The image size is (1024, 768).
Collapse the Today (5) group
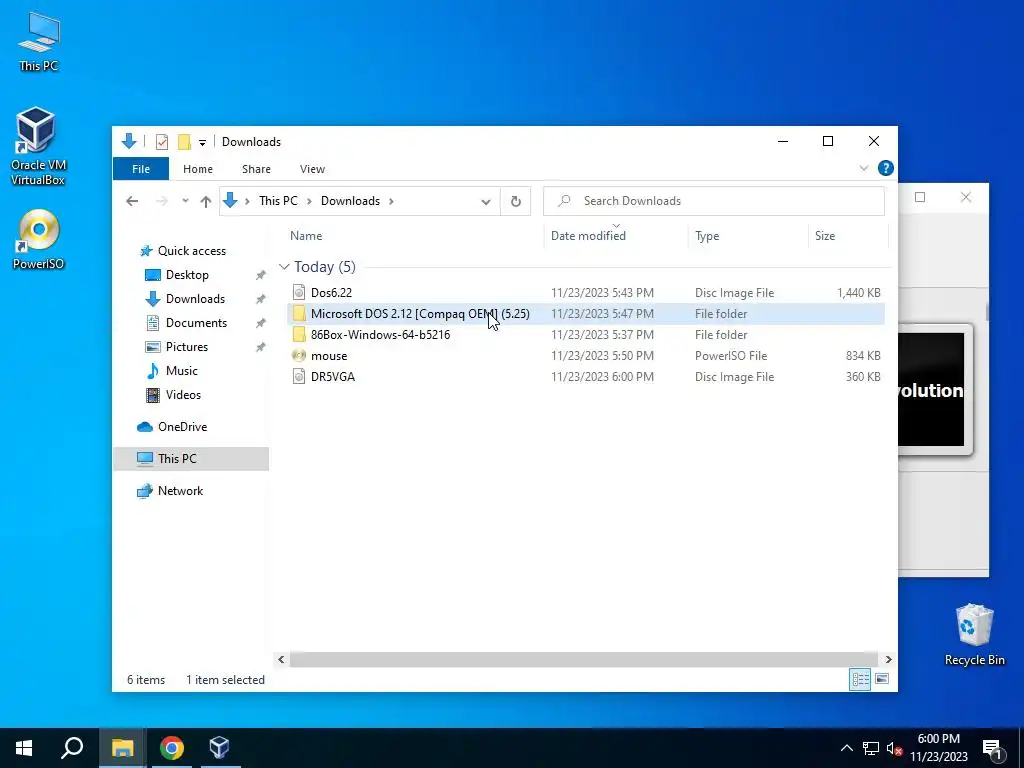(x=284, y=267)
